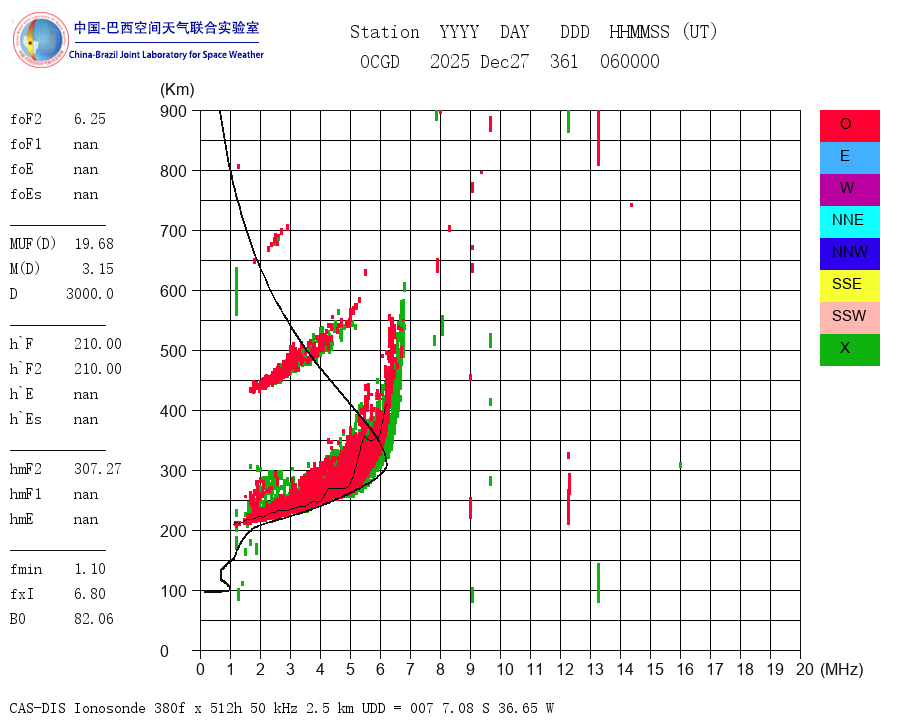The width and height of the screenshot is (900, 720).
Task: Click the hmF2 value 307.27
Action: (x=98, y=469)
